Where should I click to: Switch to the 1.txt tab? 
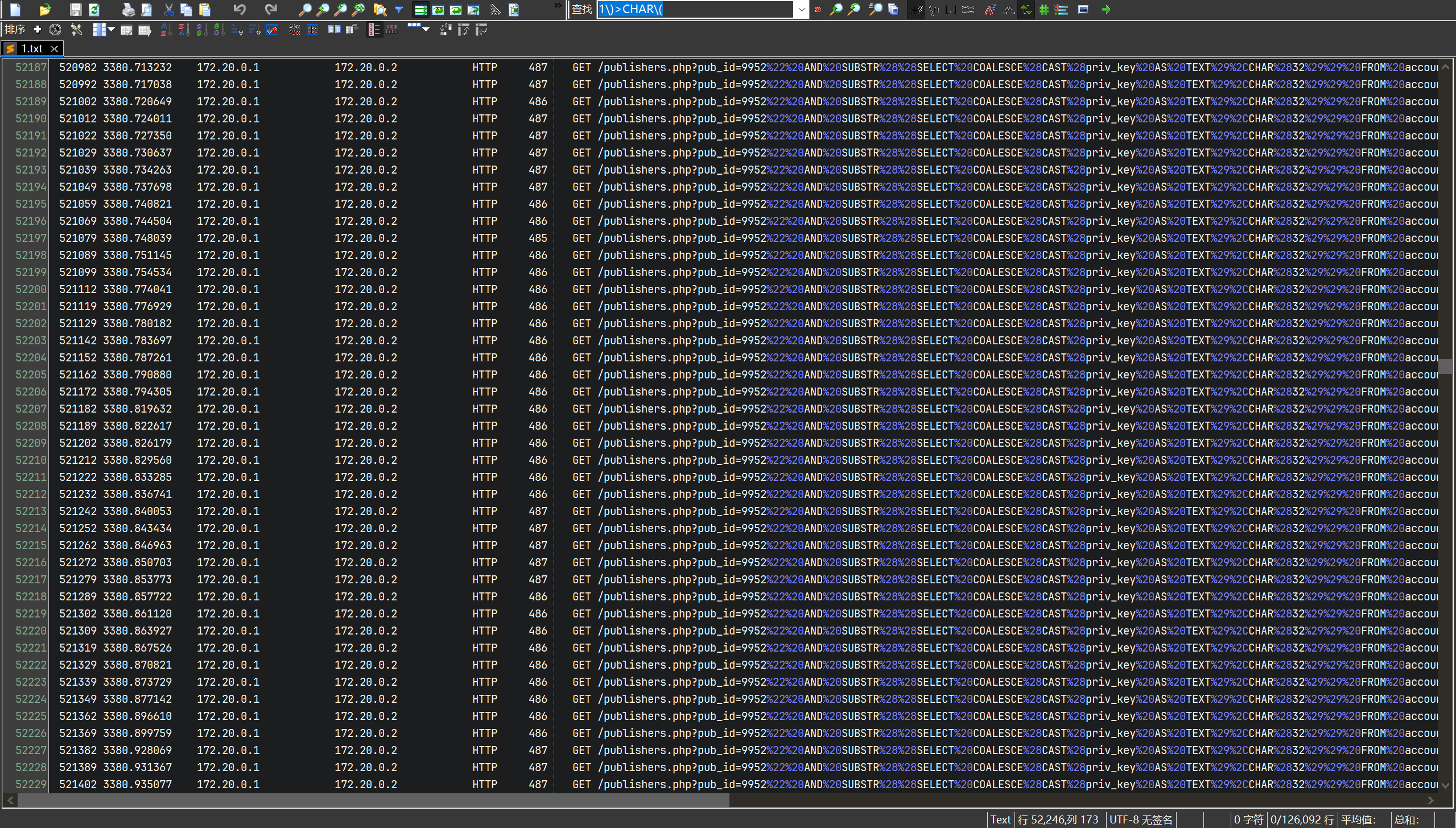[x=32, y=49]
